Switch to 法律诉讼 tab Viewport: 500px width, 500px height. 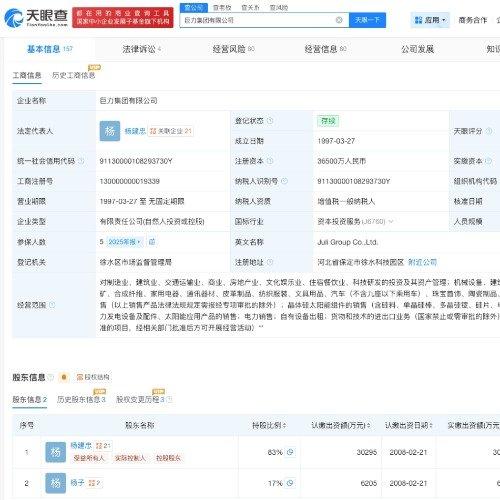tap(141, 49)
